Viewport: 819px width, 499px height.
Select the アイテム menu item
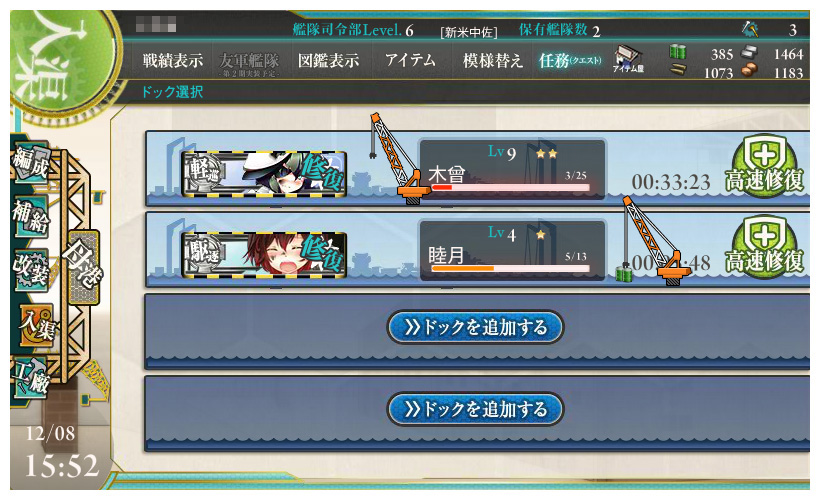[x=411, y=61]
